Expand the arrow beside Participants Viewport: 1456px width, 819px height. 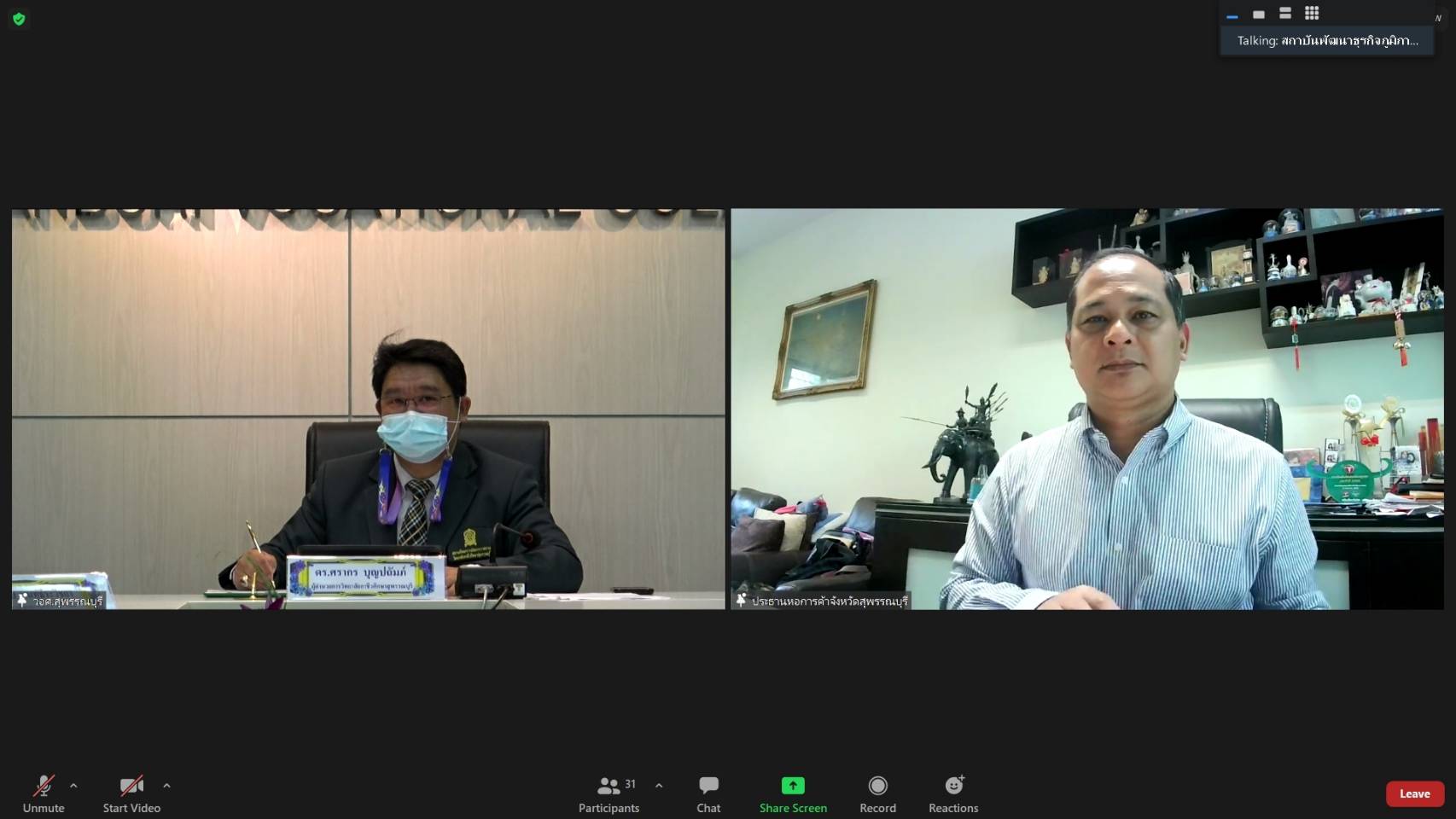coord(659,786)
